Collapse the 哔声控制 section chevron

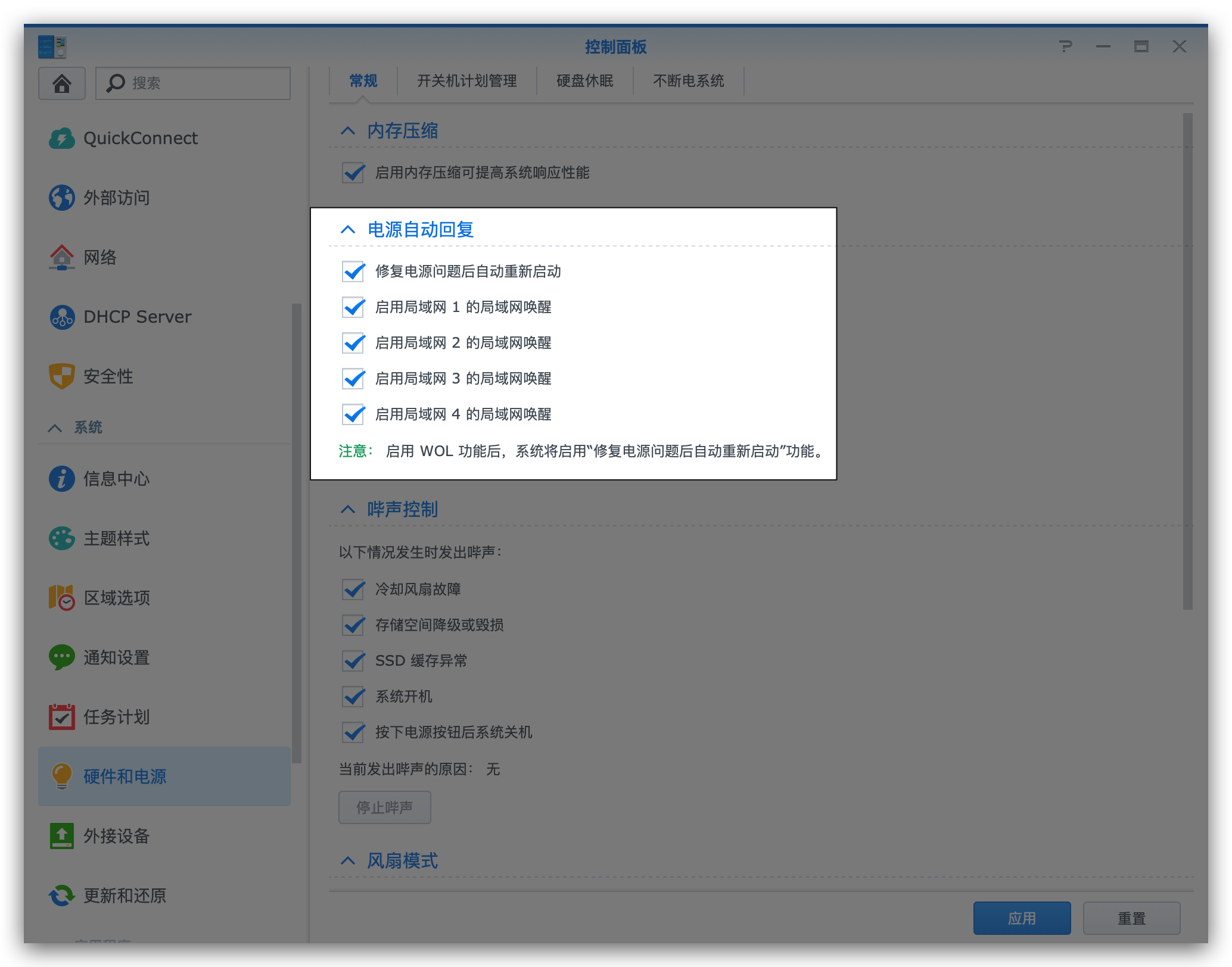pos(348,510)
